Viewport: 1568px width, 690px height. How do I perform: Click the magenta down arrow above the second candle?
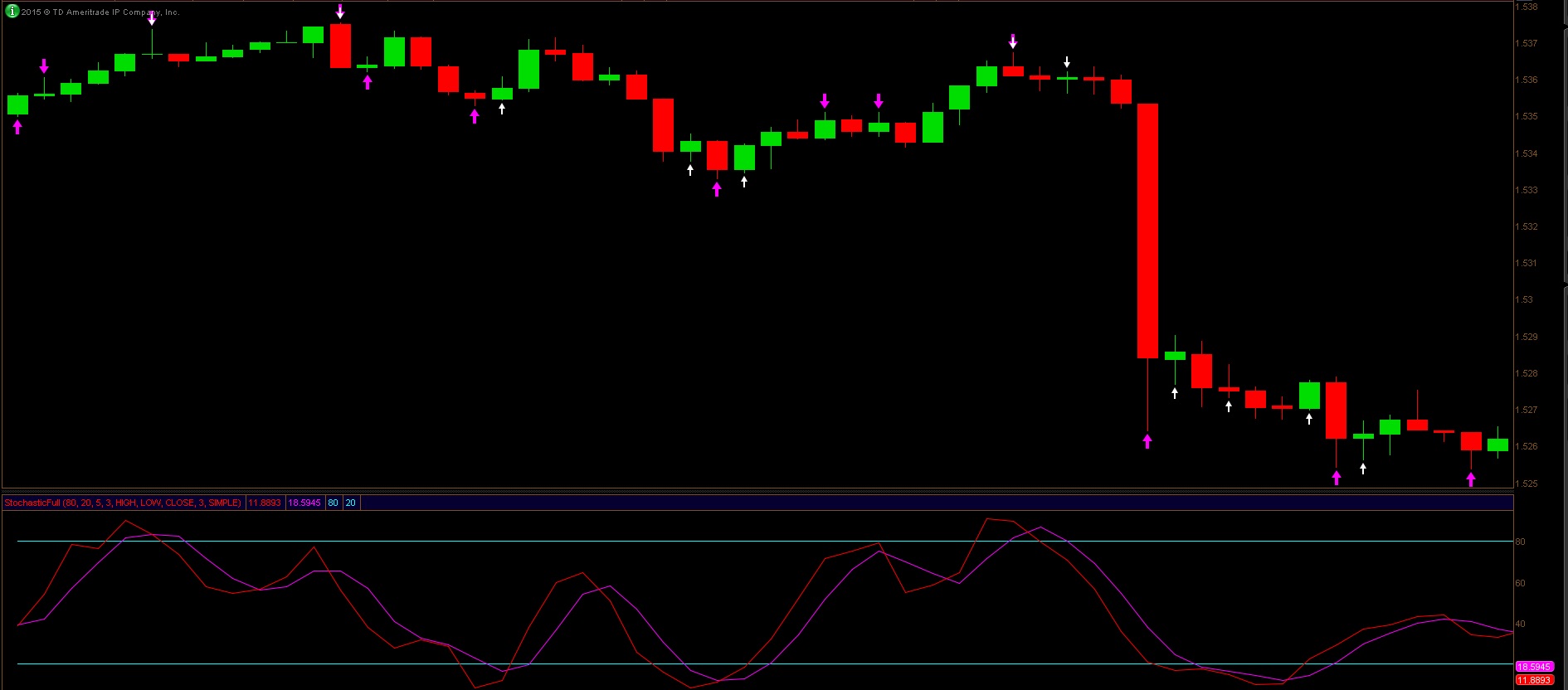pos(44,66)
